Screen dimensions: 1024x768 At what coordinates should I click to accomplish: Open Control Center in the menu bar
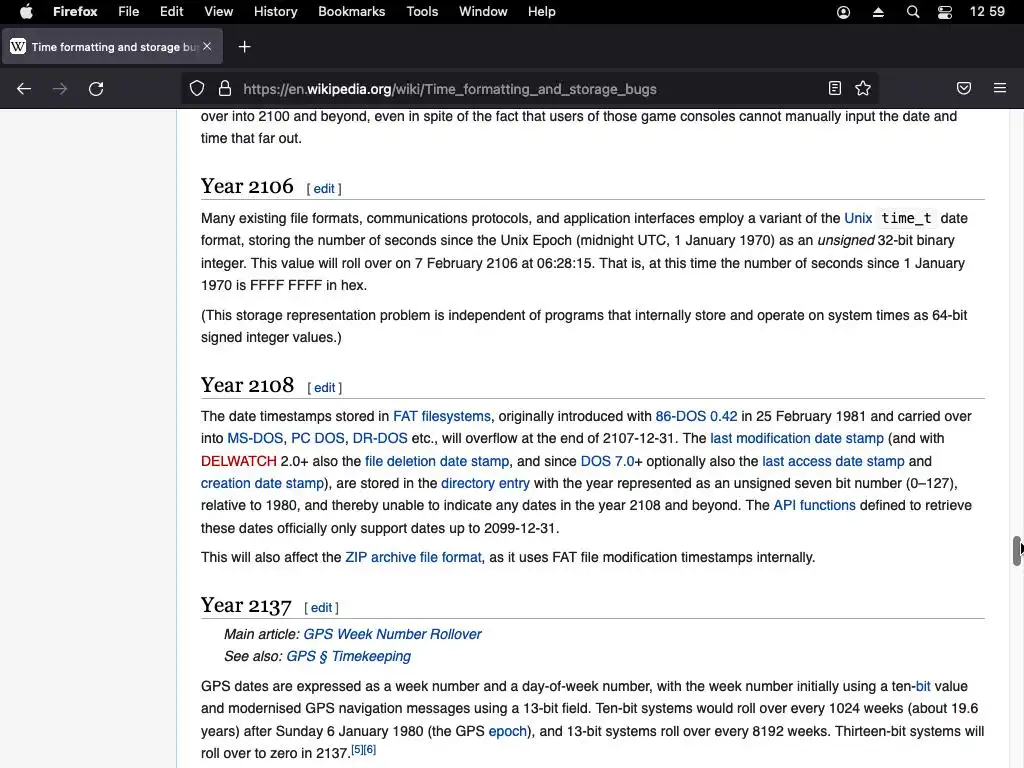coord(945,12)
